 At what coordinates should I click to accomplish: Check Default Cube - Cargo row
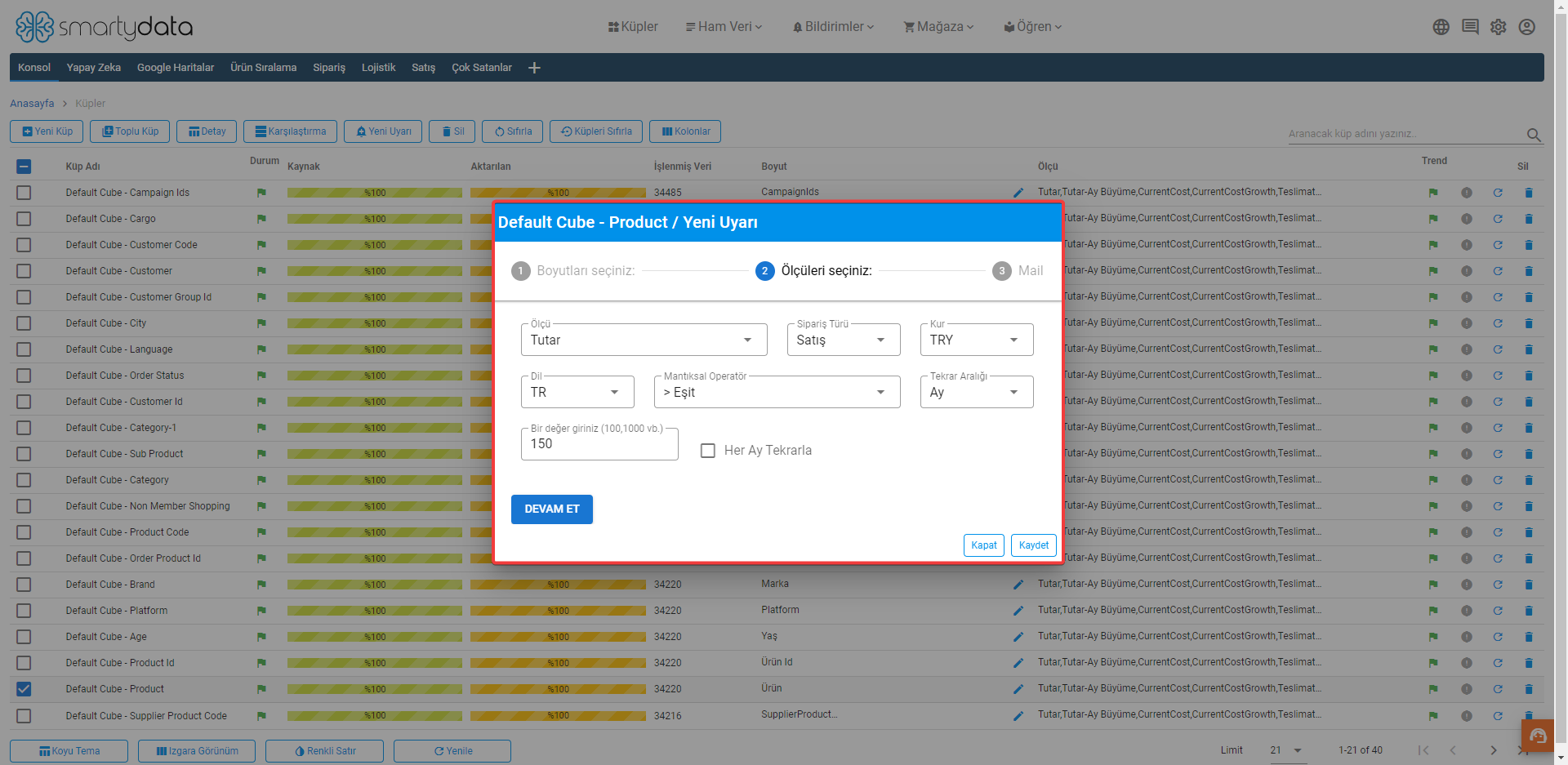24,219
